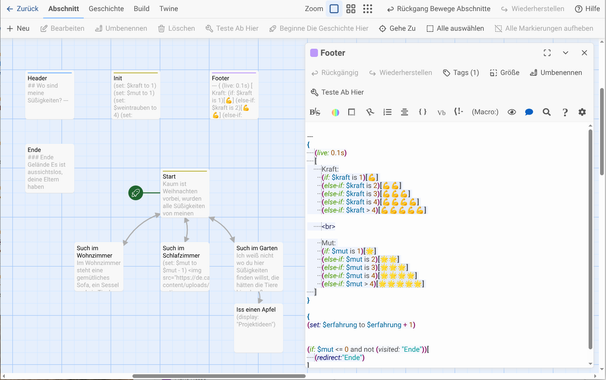Open find and replace magnifier

(546, 112)
